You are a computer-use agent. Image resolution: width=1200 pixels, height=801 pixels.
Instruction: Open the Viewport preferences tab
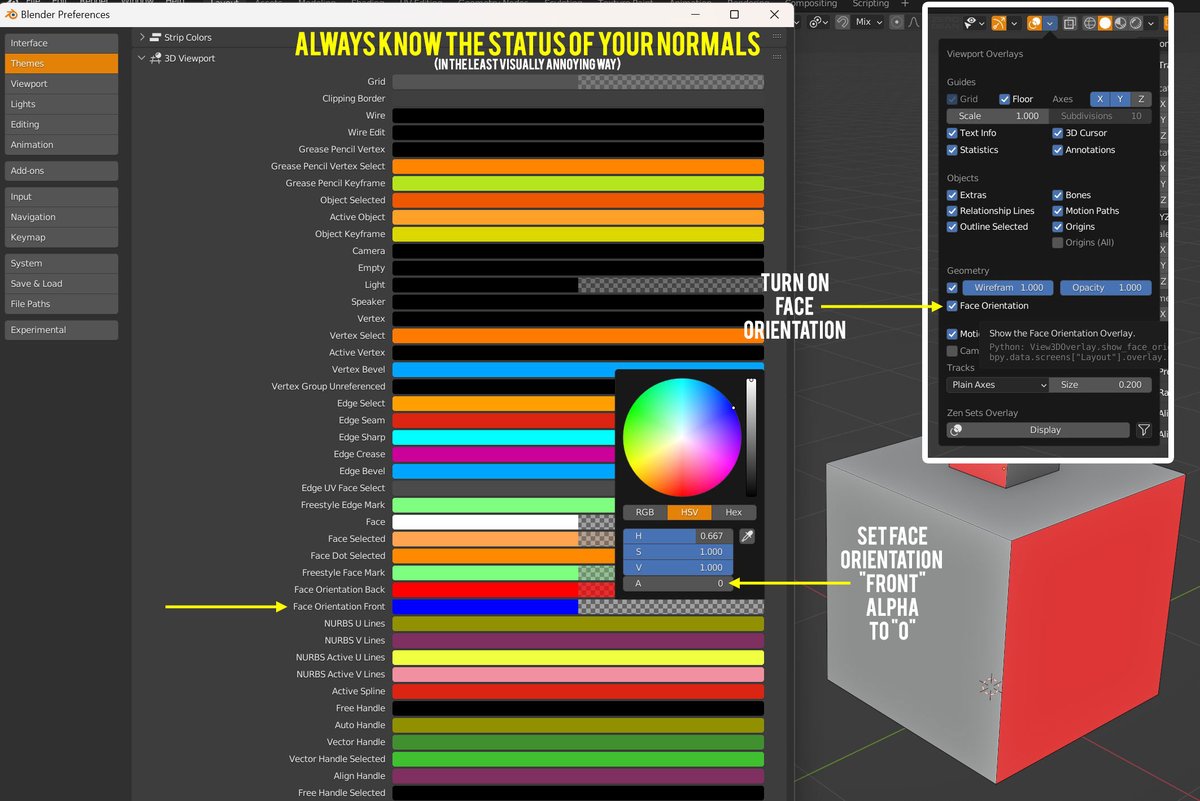(61, 84)
